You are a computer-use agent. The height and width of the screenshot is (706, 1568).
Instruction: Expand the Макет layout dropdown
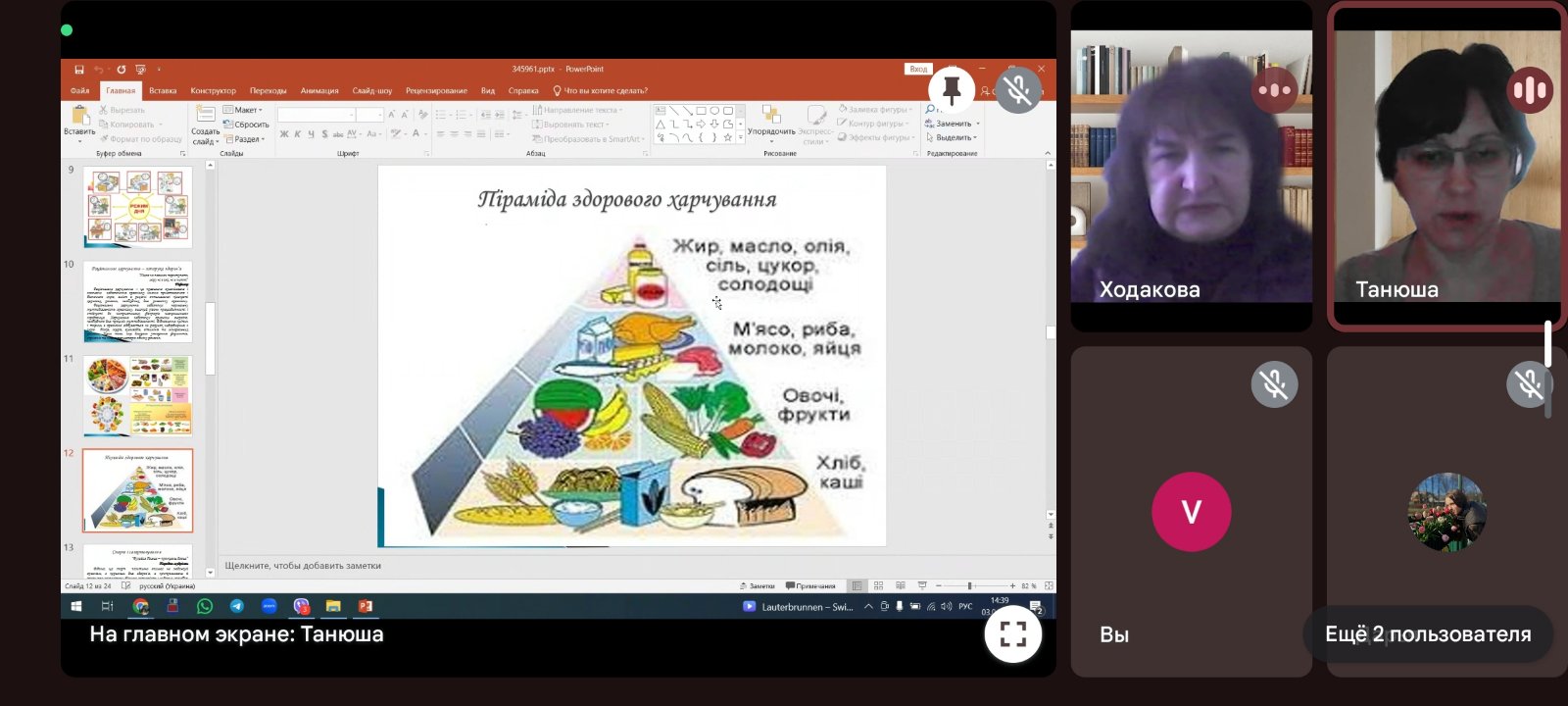point(243,110)
